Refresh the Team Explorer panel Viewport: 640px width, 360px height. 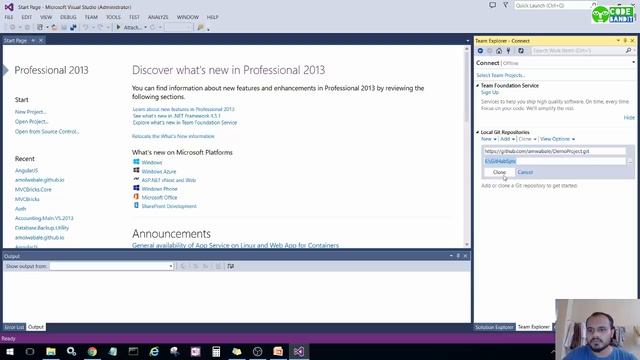[521, 51]
